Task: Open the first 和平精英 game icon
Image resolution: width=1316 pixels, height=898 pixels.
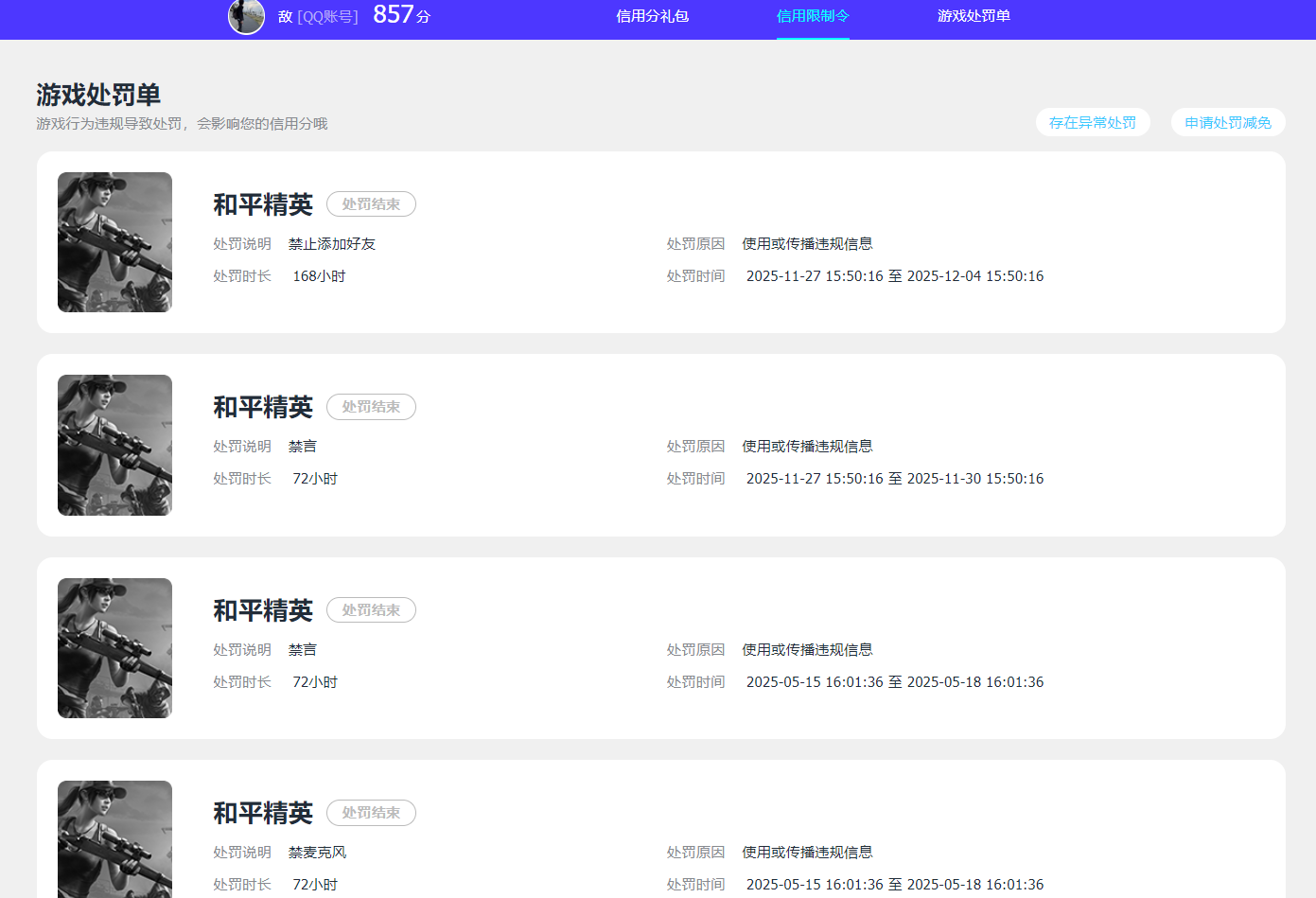Action: [114, 242]
